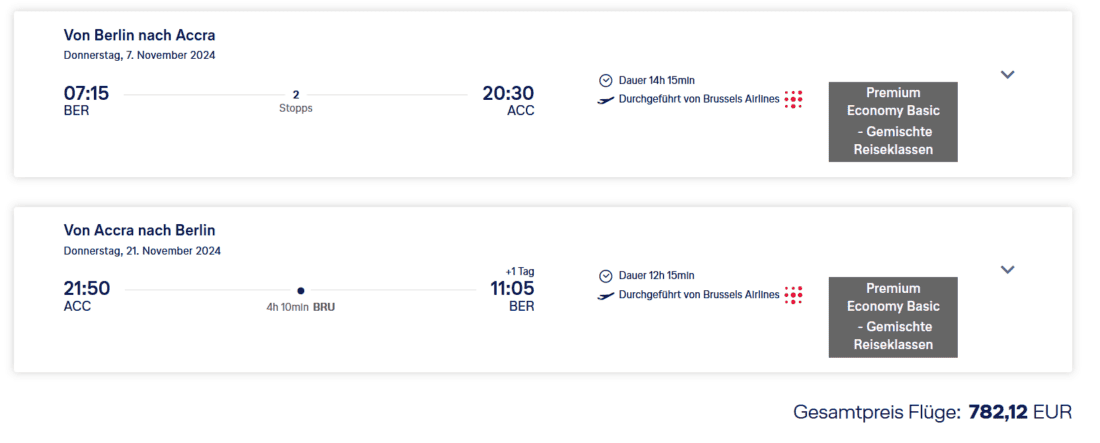Image resolution: width=1100 pixels, height=443 pixels.
Task: Click the '4h 10min BRU' layover text
Action: point(300,307)
